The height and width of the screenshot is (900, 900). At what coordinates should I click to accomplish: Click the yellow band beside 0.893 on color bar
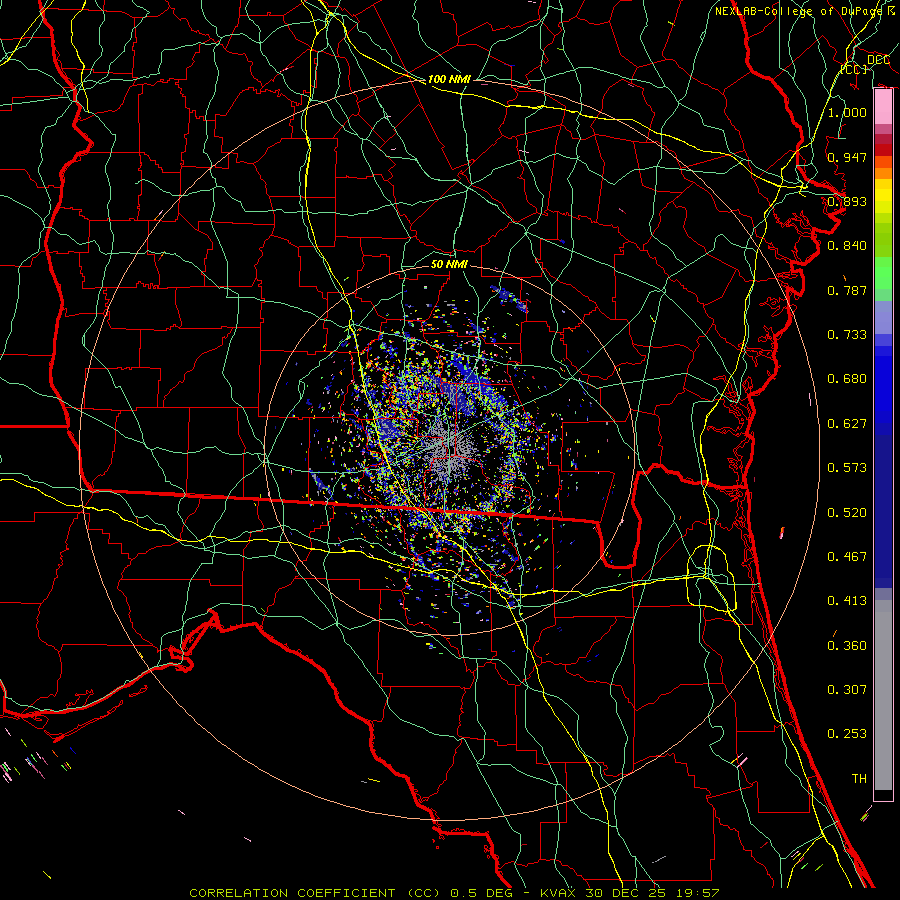[x=883, y=201]
